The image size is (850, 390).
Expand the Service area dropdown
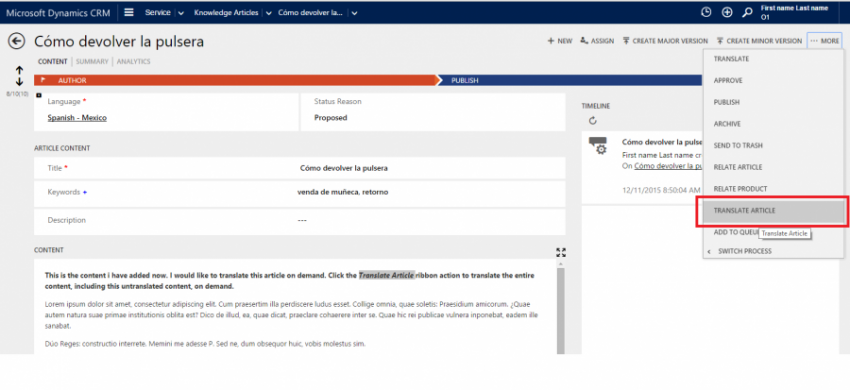(181, 13)
